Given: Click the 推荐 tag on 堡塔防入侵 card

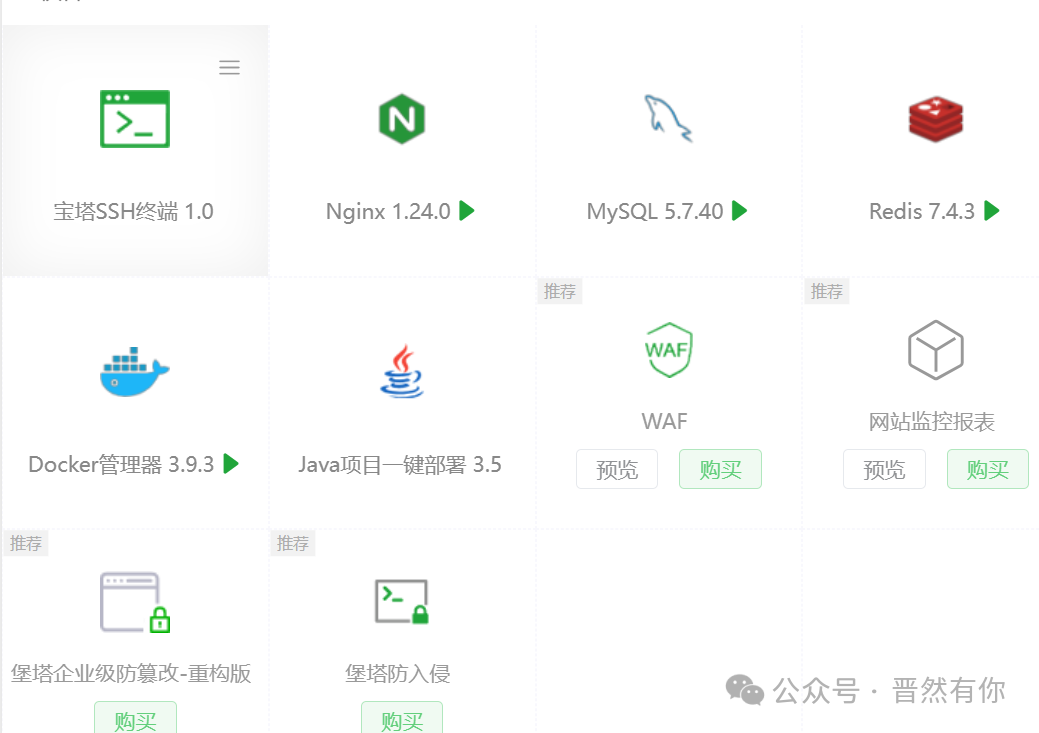Looking at the screenshot, I should (x=293, y=543).
